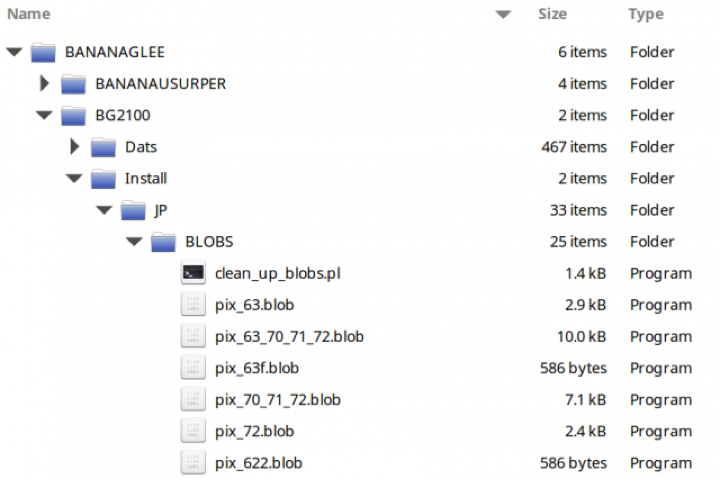
Task: Sort by the Size column header
Action: click(552, 14)
